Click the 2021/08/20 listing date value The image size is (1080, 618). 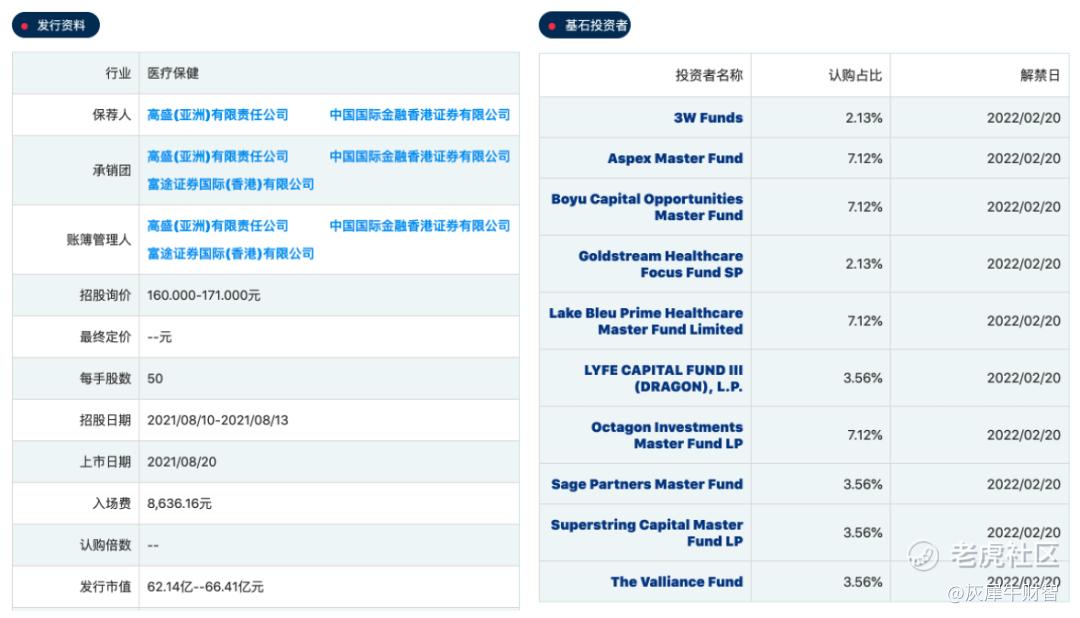coord(182,462)
